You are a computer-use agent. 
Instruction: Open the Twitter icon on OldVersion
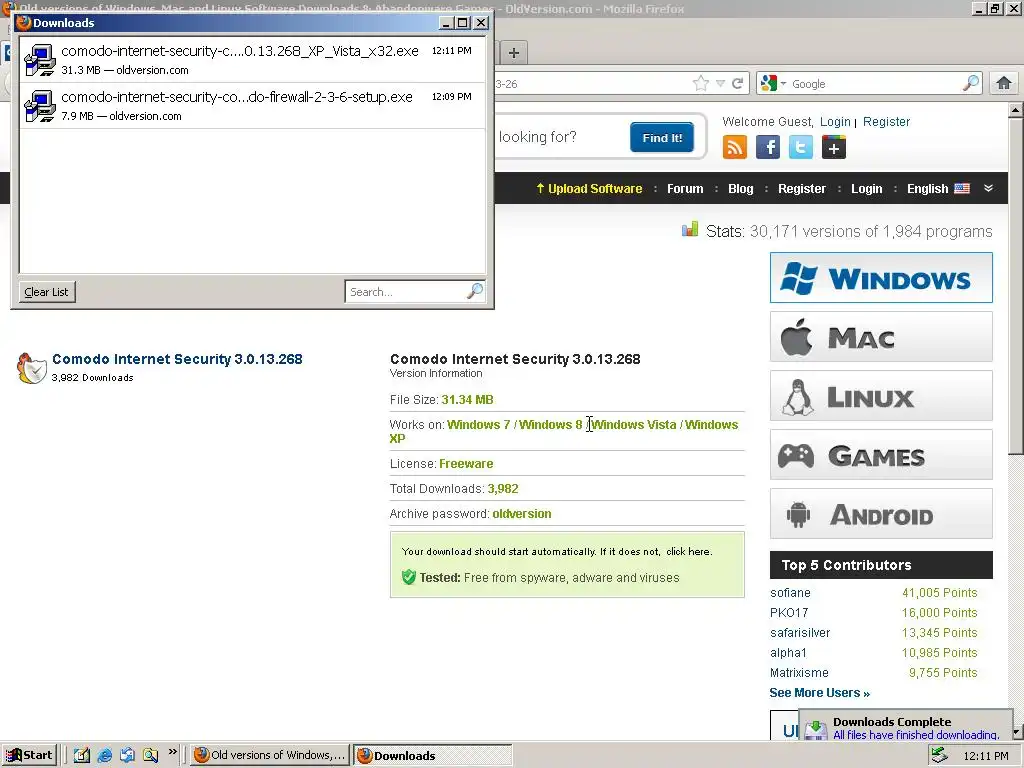(x=801, y=147)
